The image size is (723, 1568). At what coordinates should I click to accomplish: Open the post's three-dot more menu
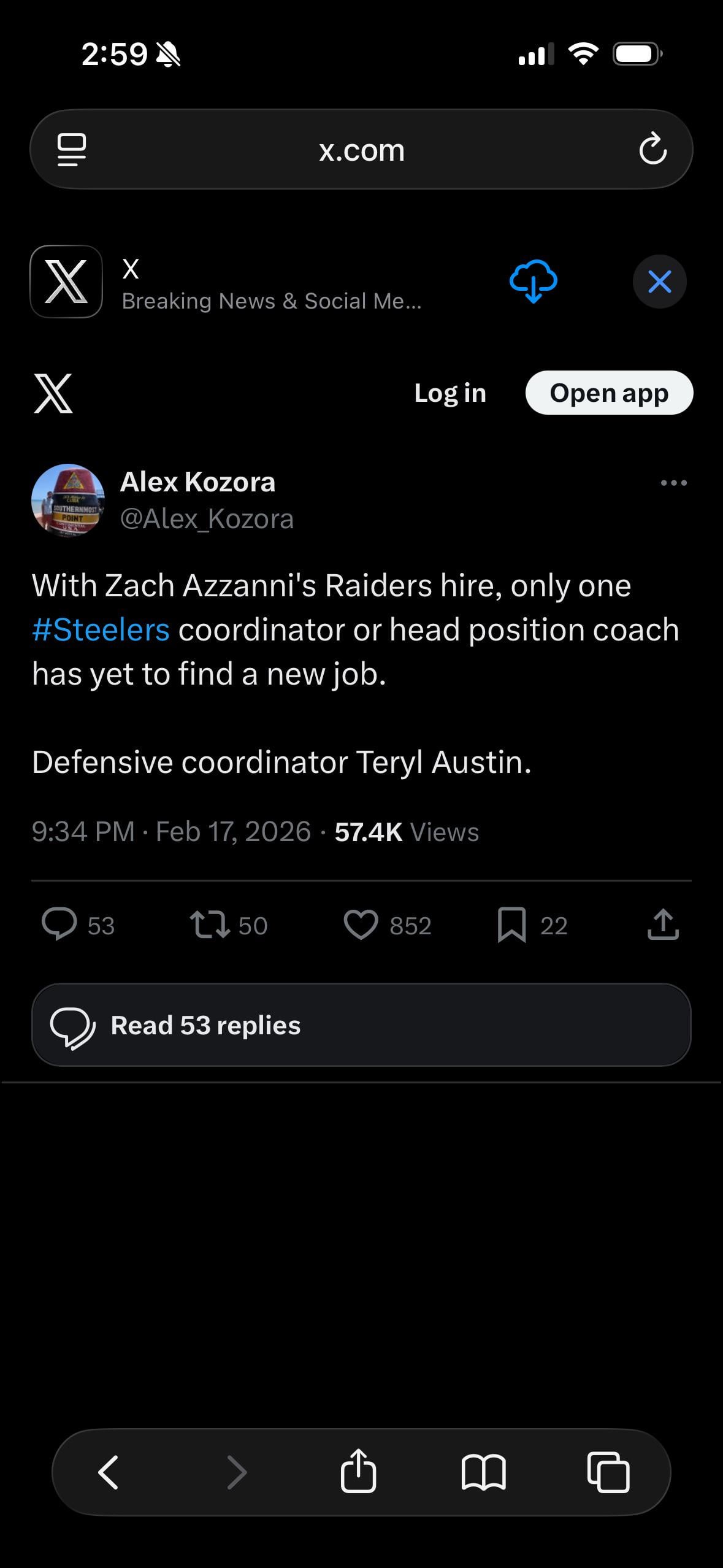673,483
